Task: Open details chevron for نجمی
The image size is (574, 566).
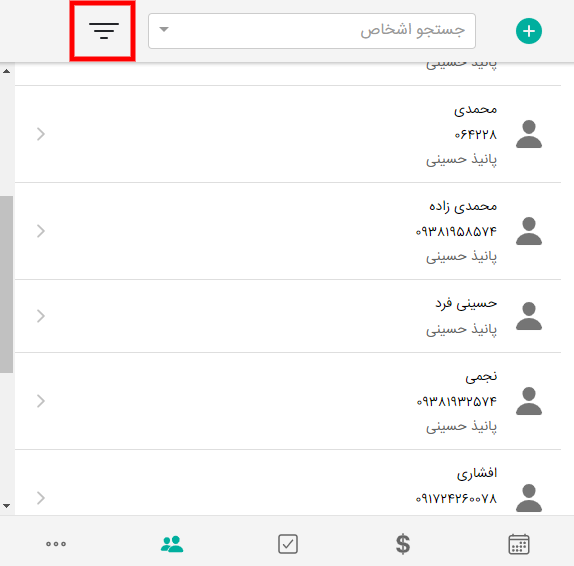Action: coord(41,401)
